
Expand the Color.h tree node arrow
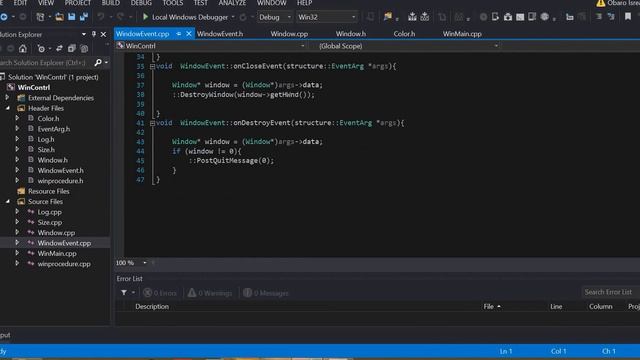tap(17, 118)
